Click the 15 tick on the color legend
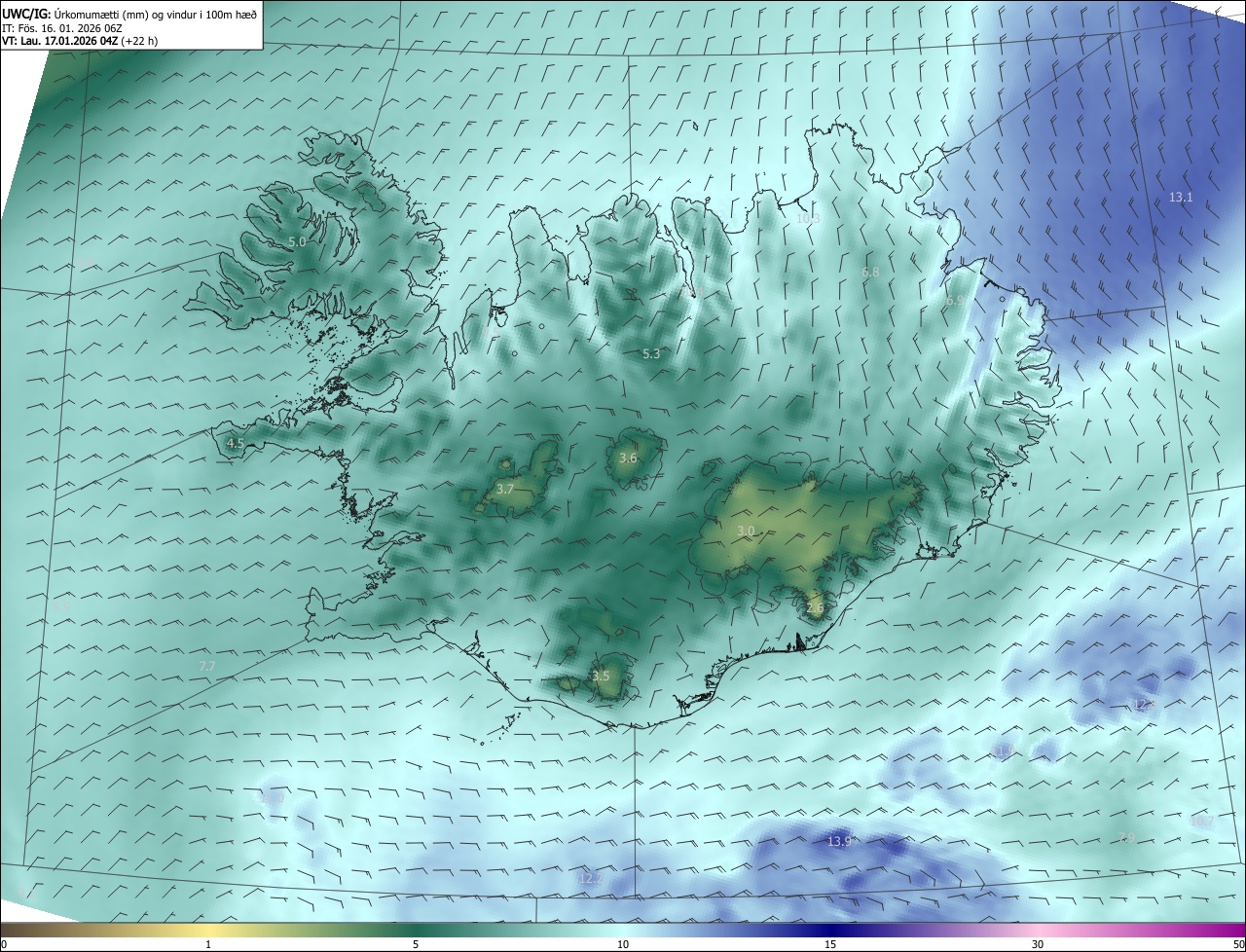 click(830, 944)
